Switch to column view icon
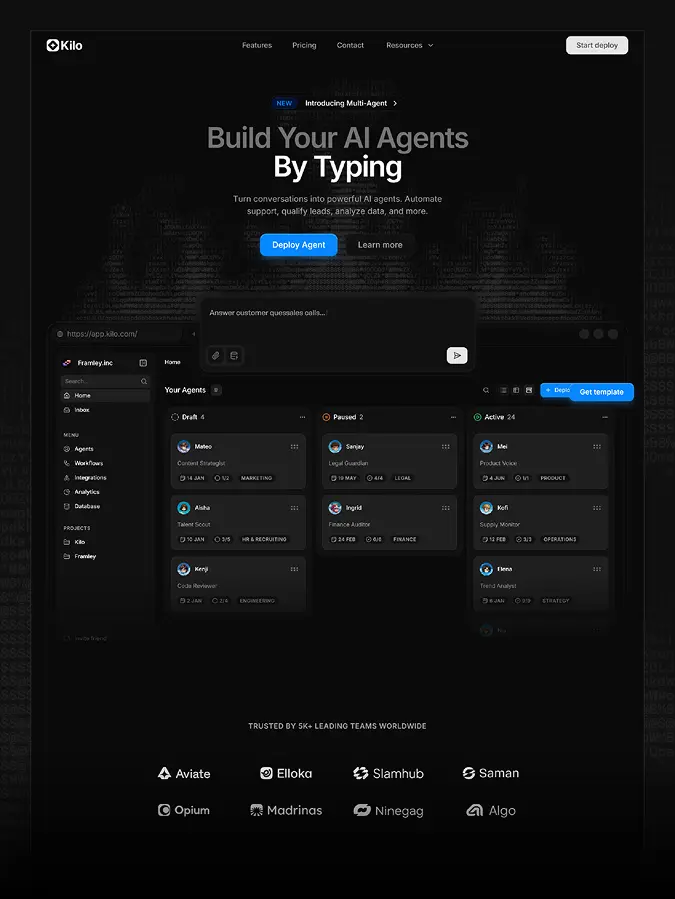The image size is (675, 899). [516, 390]
